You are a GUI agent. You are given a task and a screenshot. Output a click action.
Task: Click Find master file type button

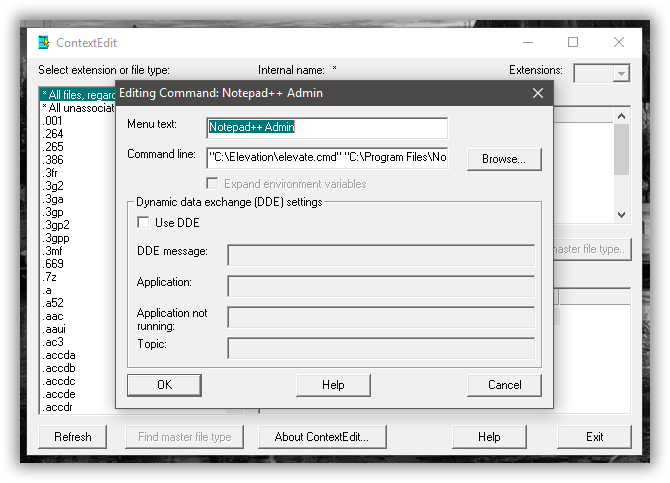click(x=185, y=437)
